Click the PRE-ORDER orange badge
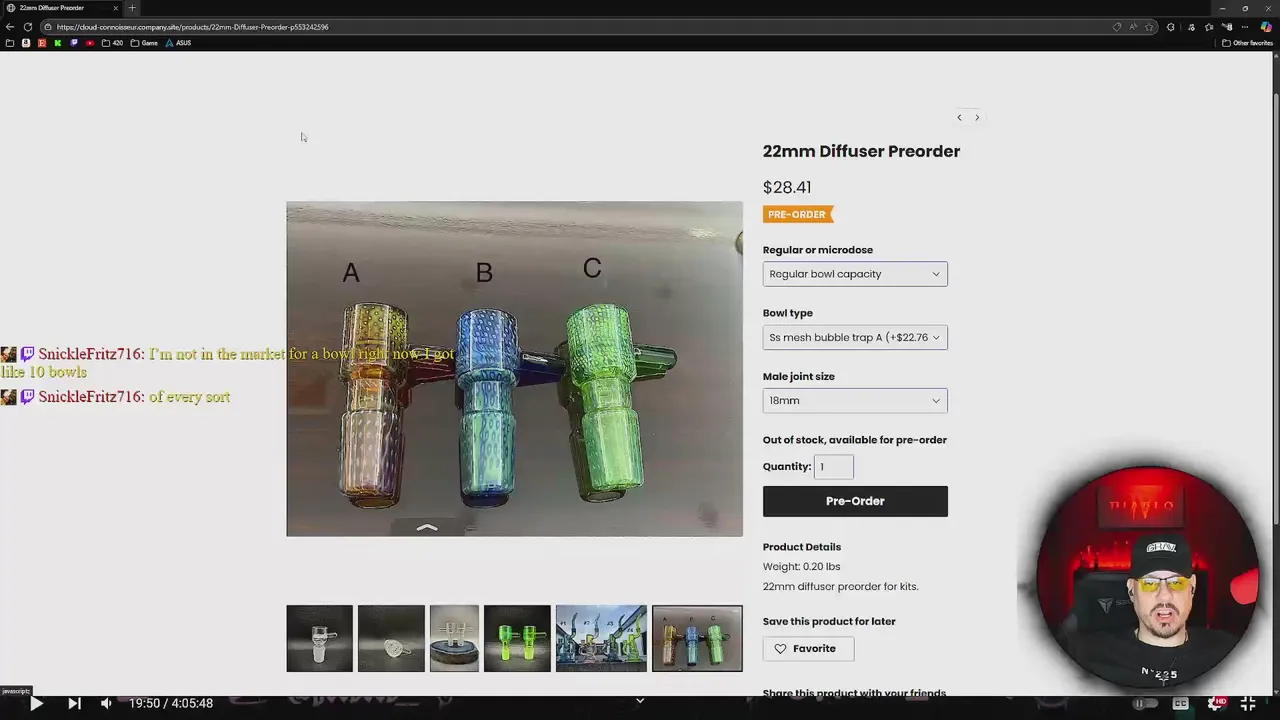Image resolution: width=1280 pixels, height=720 pixels. 798,215
